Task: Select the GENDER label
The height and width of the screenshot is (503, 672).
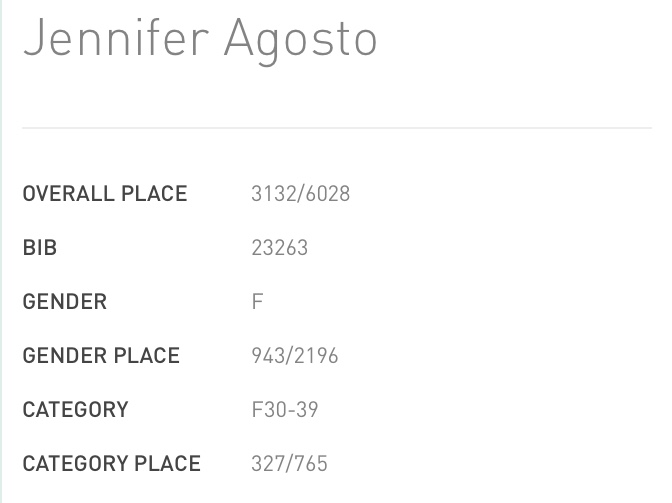Action: click(x=65, y=302)
